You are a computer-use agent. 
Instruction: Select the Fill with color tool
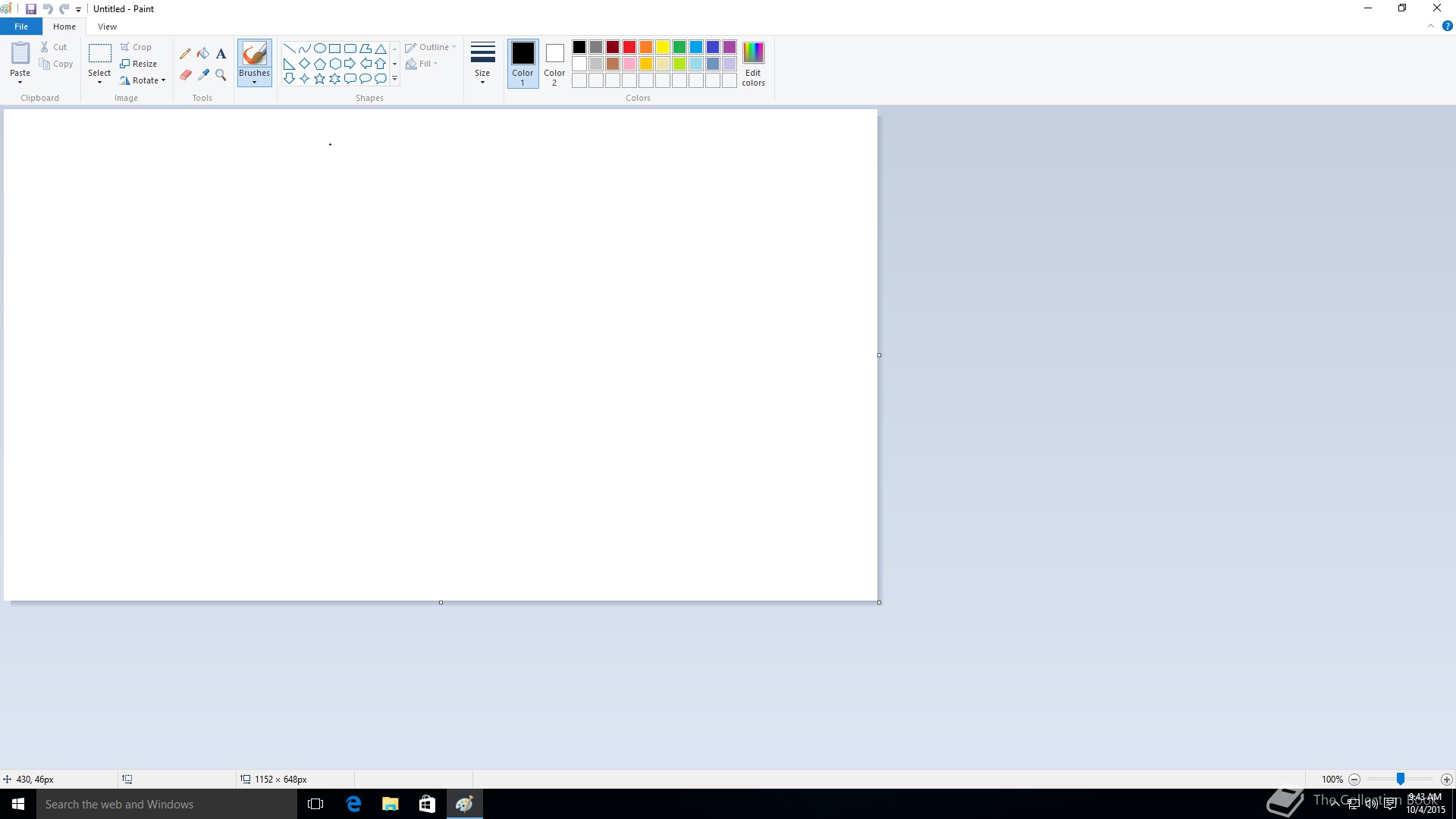(203, 54)
